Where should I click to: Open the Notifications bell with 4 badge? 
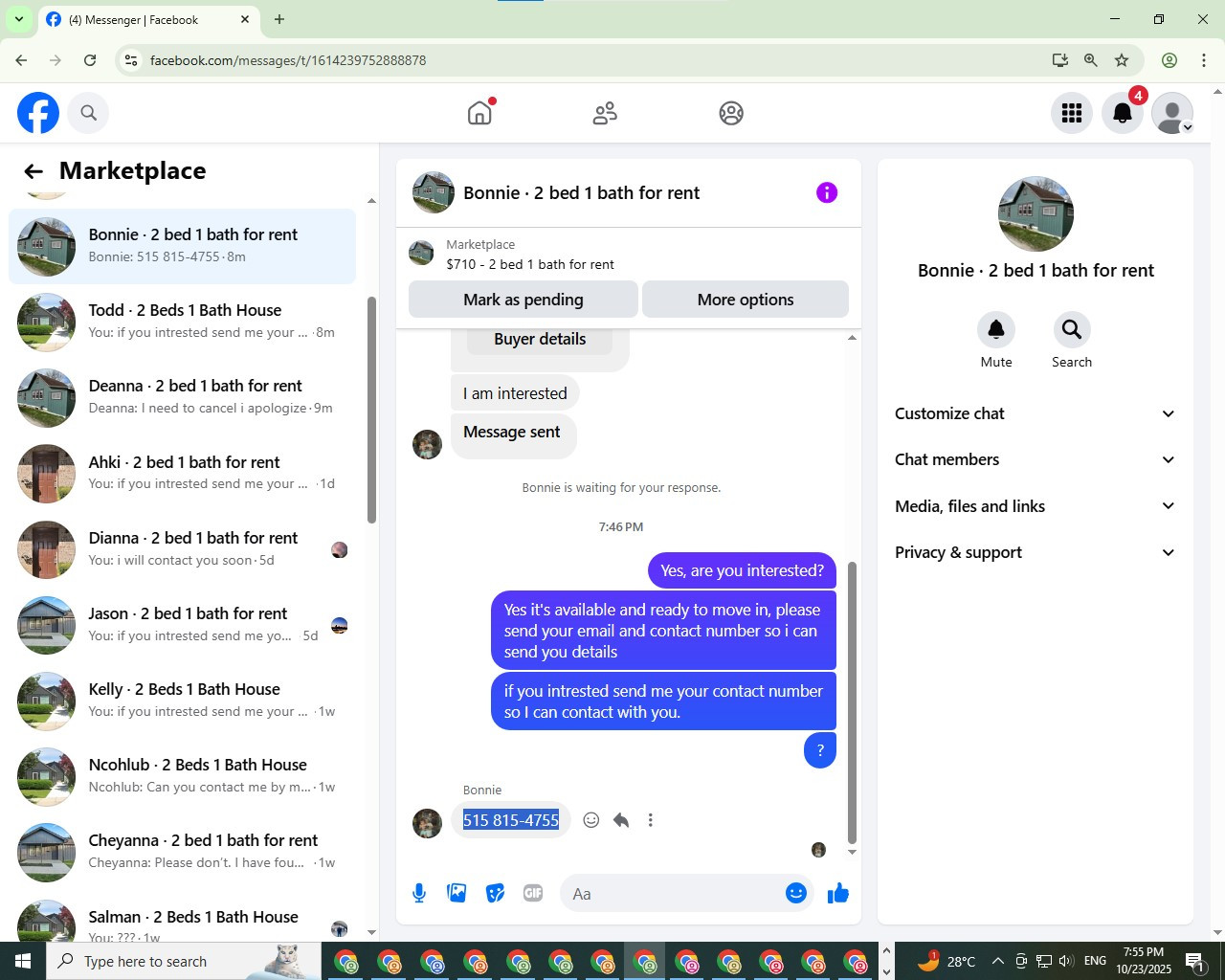coord(1123,113)
